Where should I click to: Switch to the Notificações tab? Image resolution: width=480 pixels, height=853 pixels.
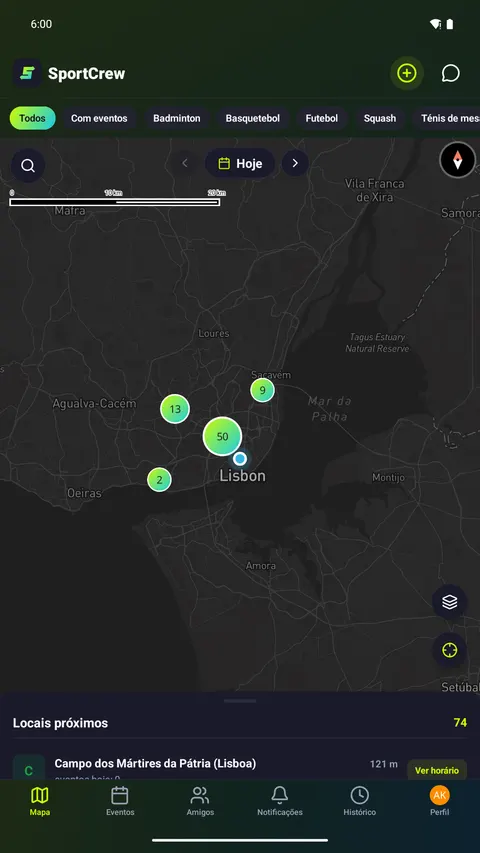pyautogui.click(x=280, y=801)
